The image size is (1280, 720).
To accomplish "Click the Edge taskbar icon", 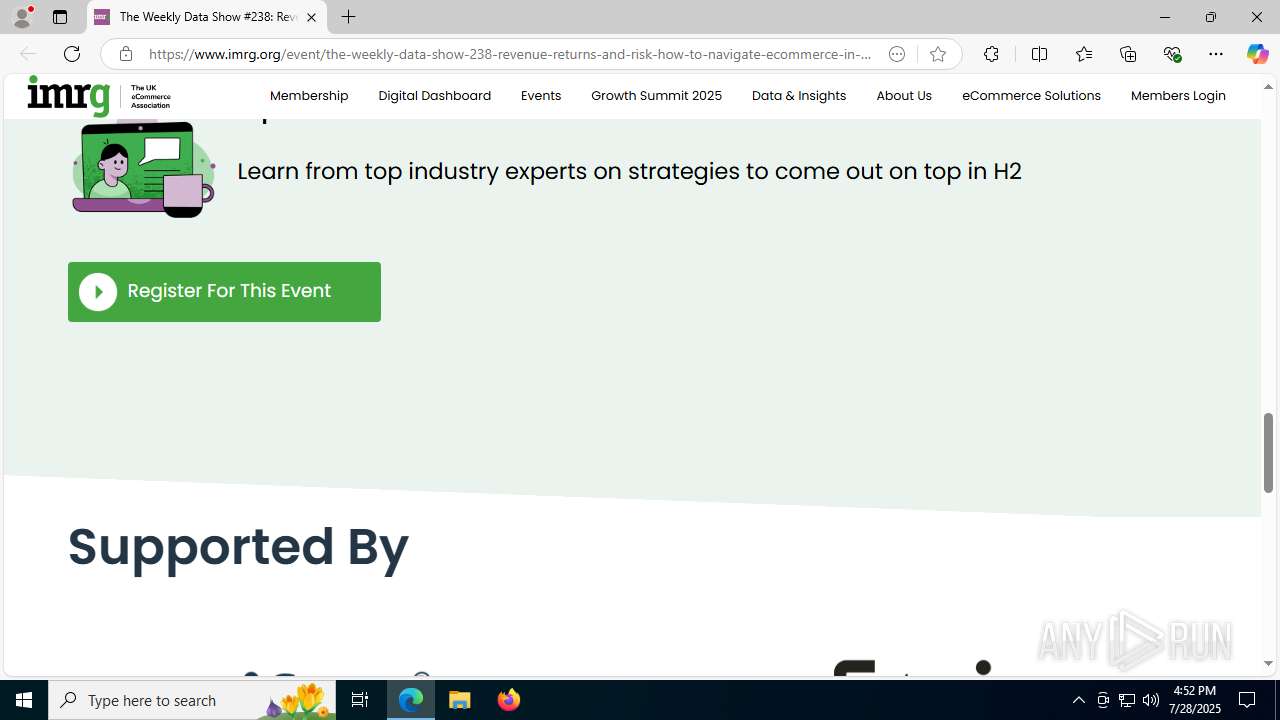I will 411,700.
